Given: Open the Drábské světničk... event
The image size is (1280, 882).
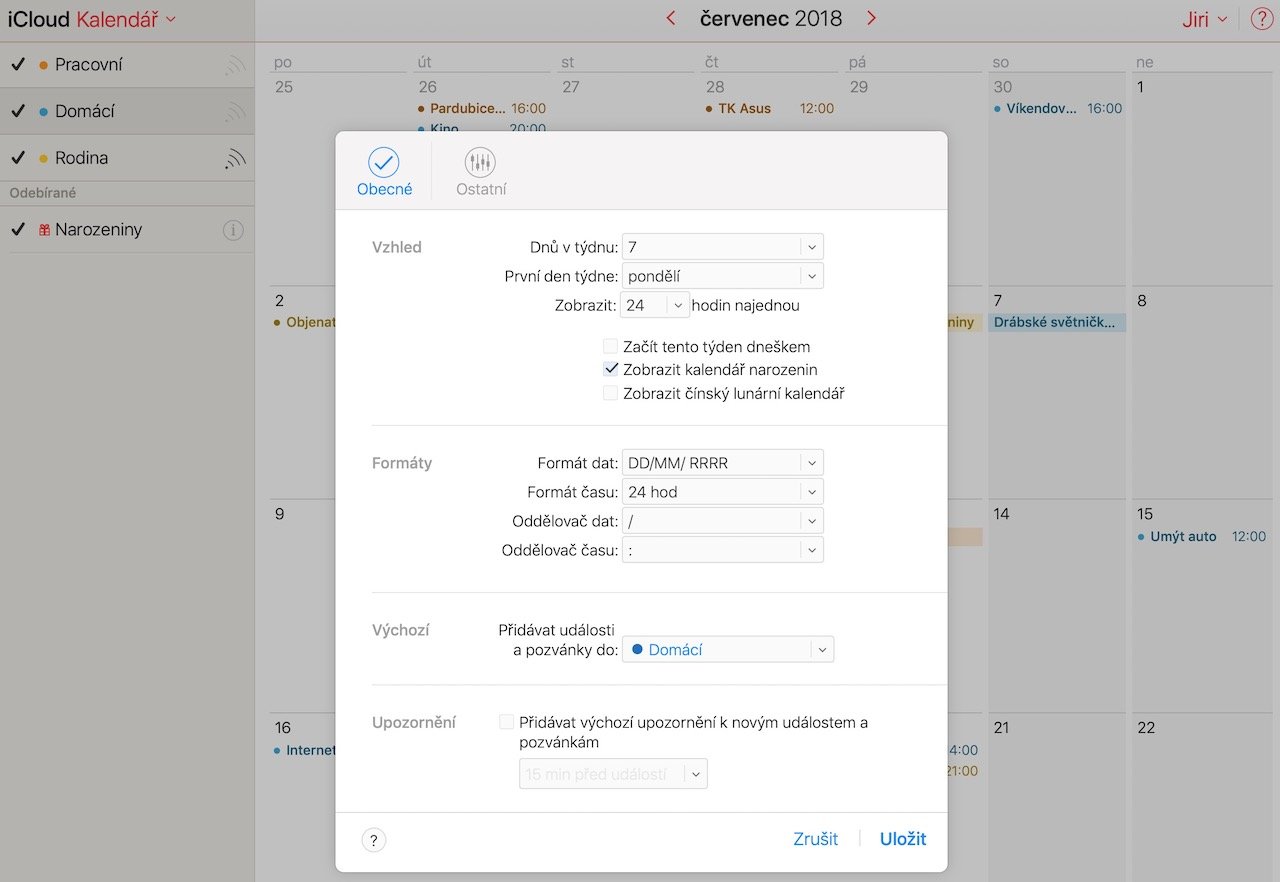Looking at the screenshot, I should (1058, 323).
